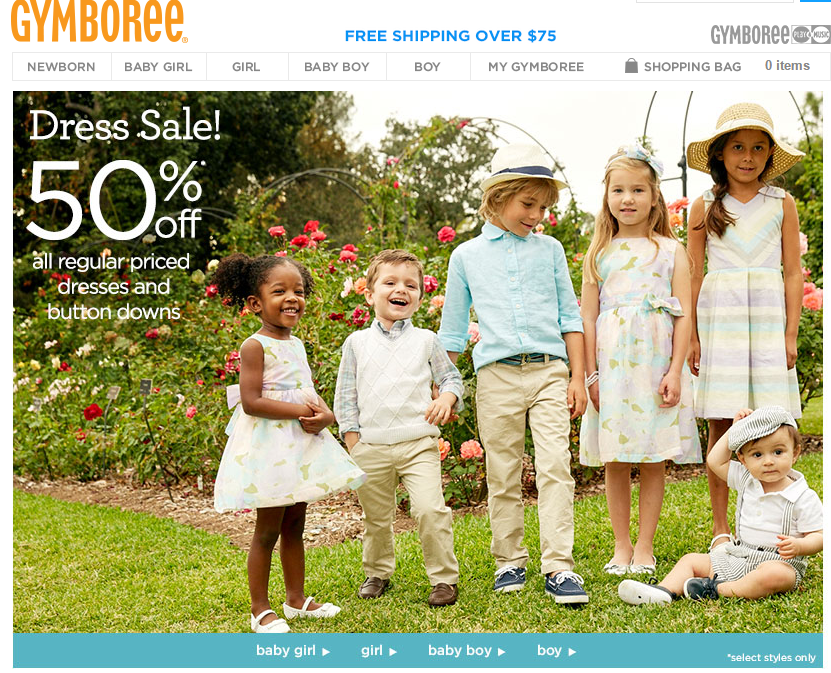Click the children garden hero photo
This screenshot has width=831, height=673.
tap(418, 362)
